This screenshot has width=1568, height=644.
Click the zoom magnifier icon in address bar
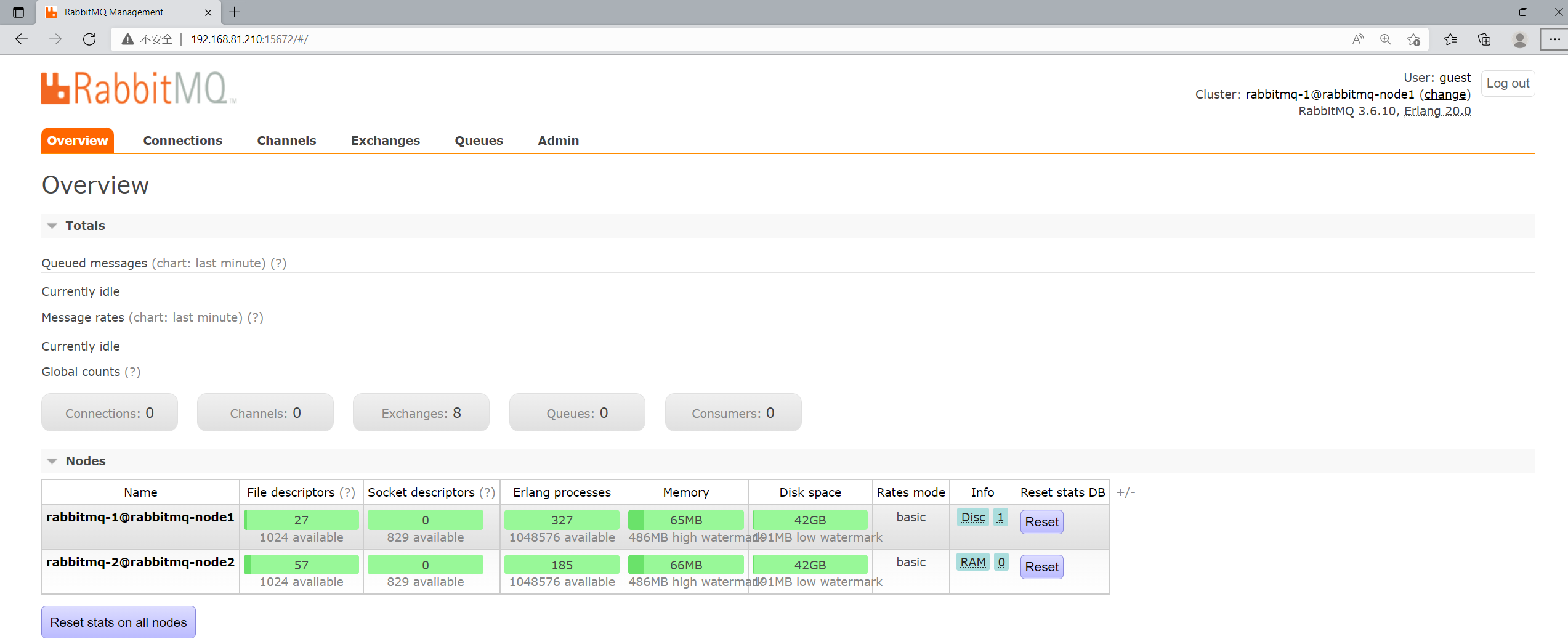1386,39
